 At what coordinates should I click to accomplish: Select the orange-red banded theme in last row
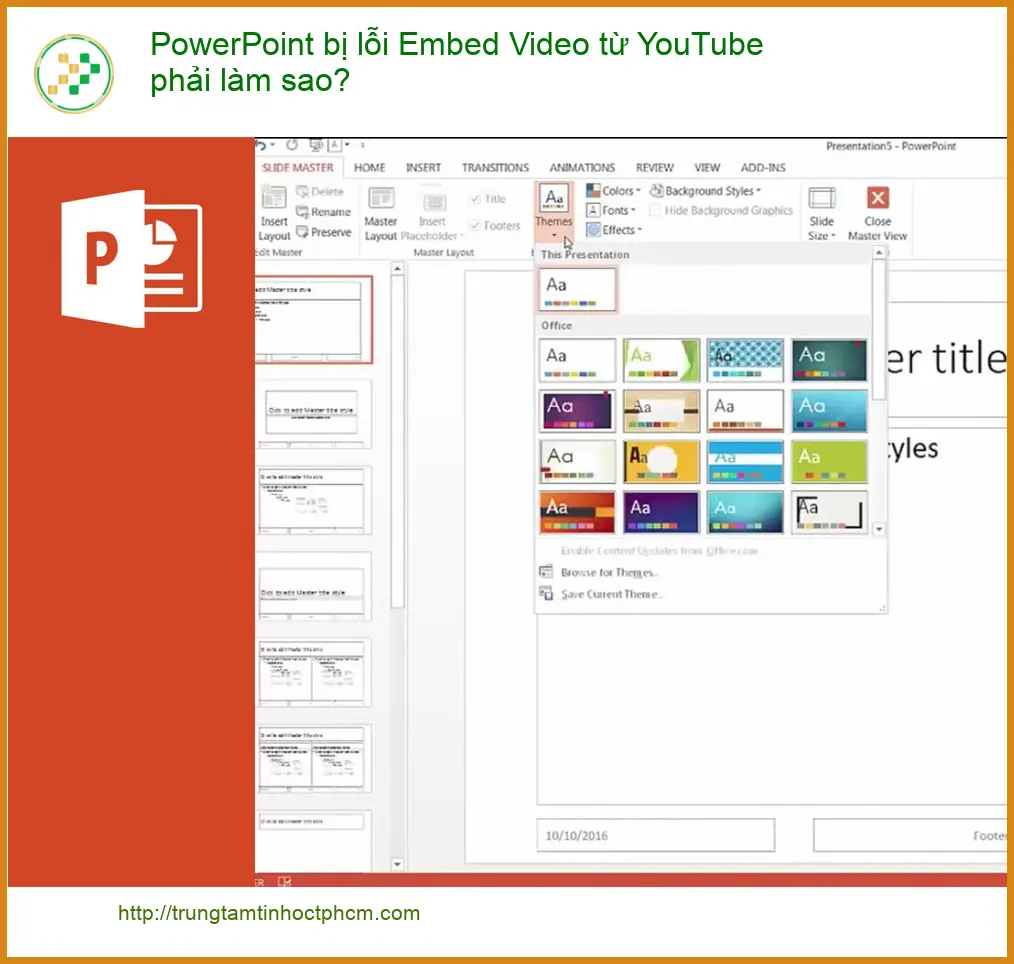(577, 512)
